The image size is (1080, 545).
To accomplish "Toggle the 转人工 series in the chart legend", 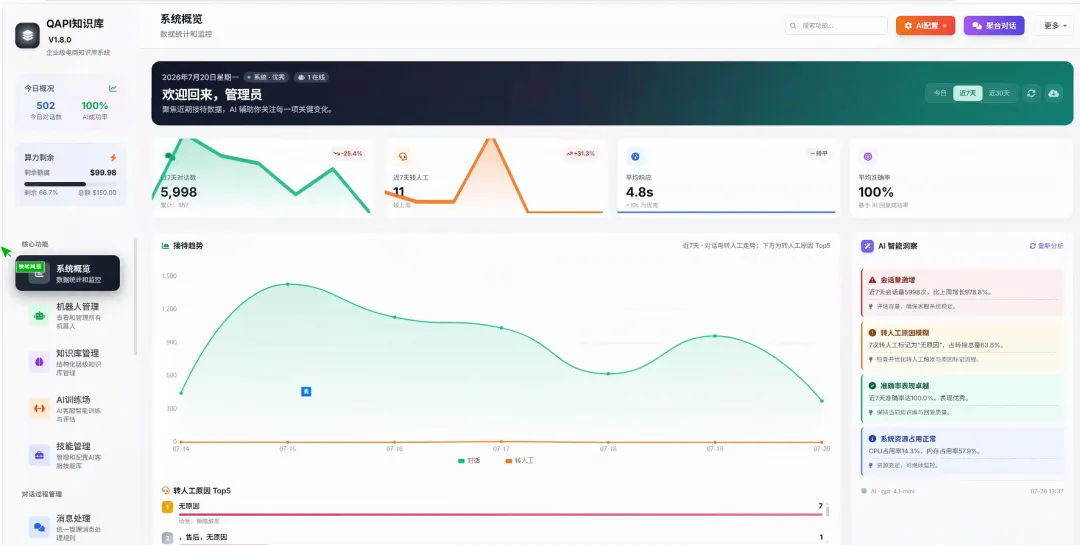I will (519, 460).
